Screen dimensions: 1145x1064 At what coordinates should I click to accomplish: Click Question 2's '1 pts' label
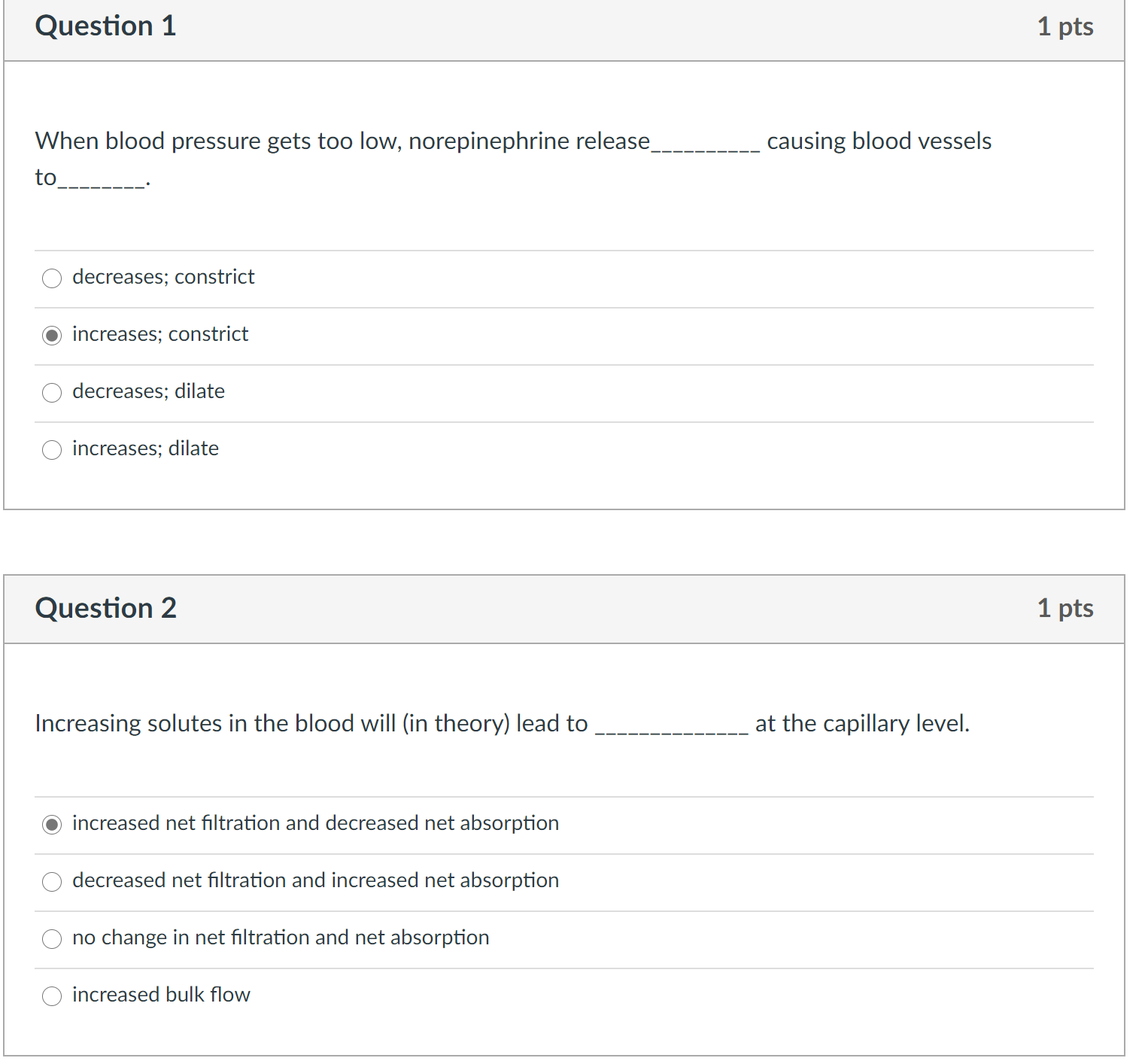coord(1065,609)
